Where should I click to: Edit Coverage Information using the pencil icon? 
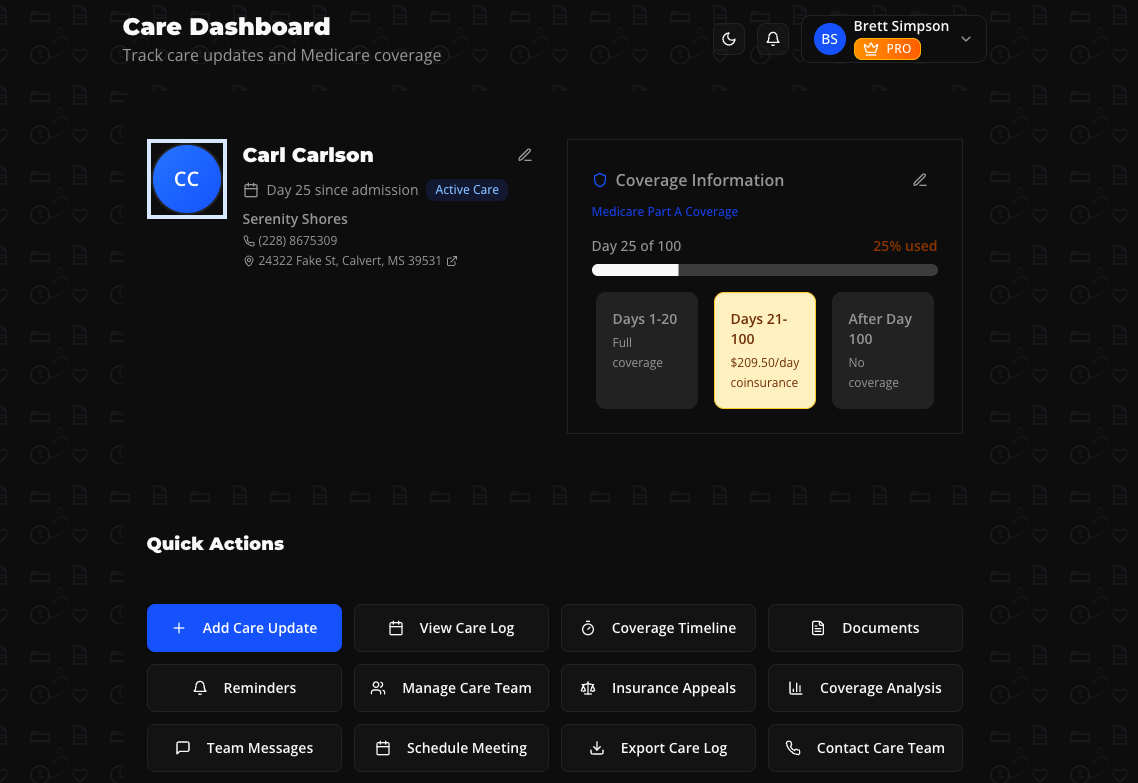920,180
